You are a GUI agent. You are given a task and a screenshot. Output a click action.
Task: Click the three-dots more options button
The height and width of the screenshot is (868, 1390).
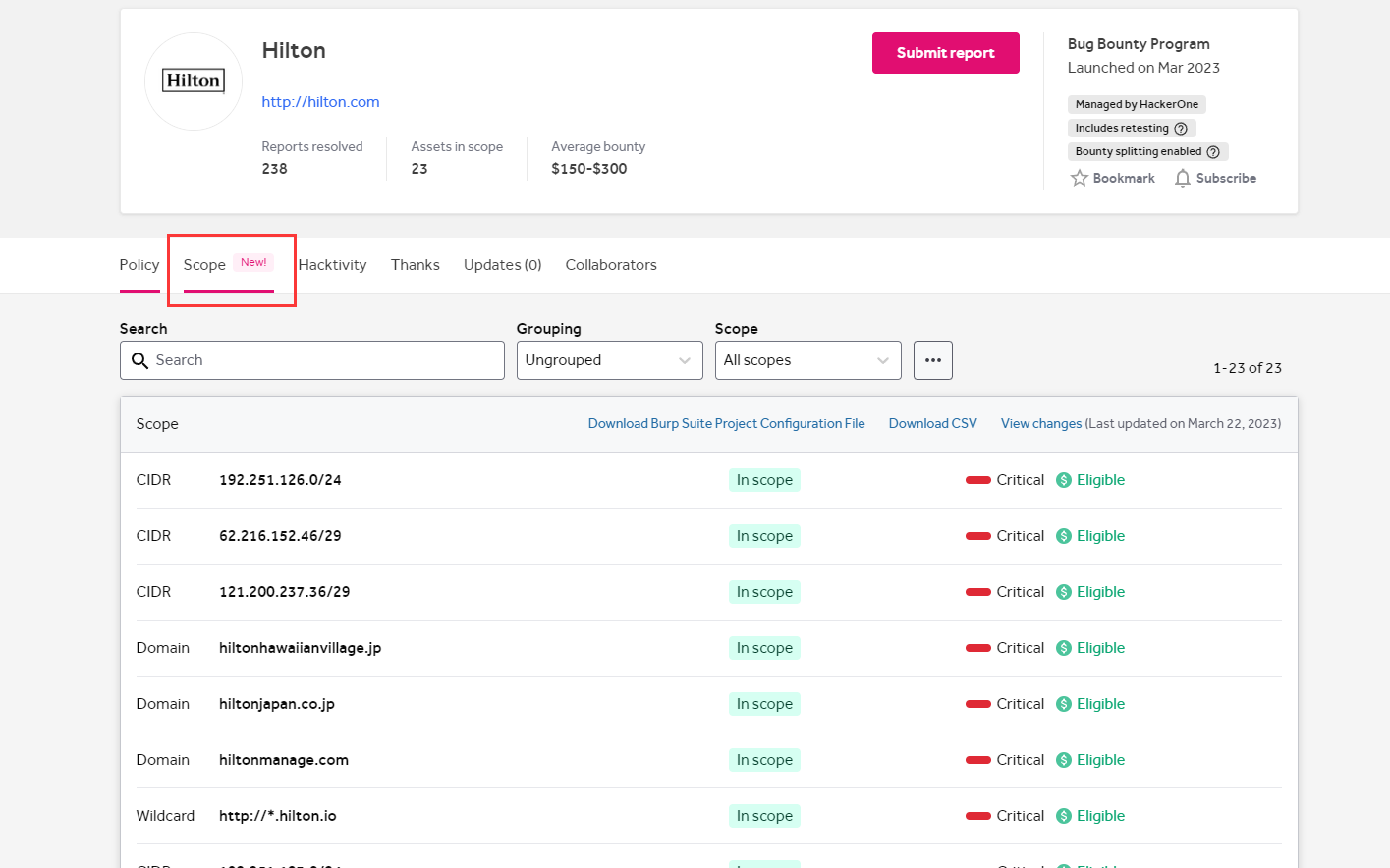[933, 360]
